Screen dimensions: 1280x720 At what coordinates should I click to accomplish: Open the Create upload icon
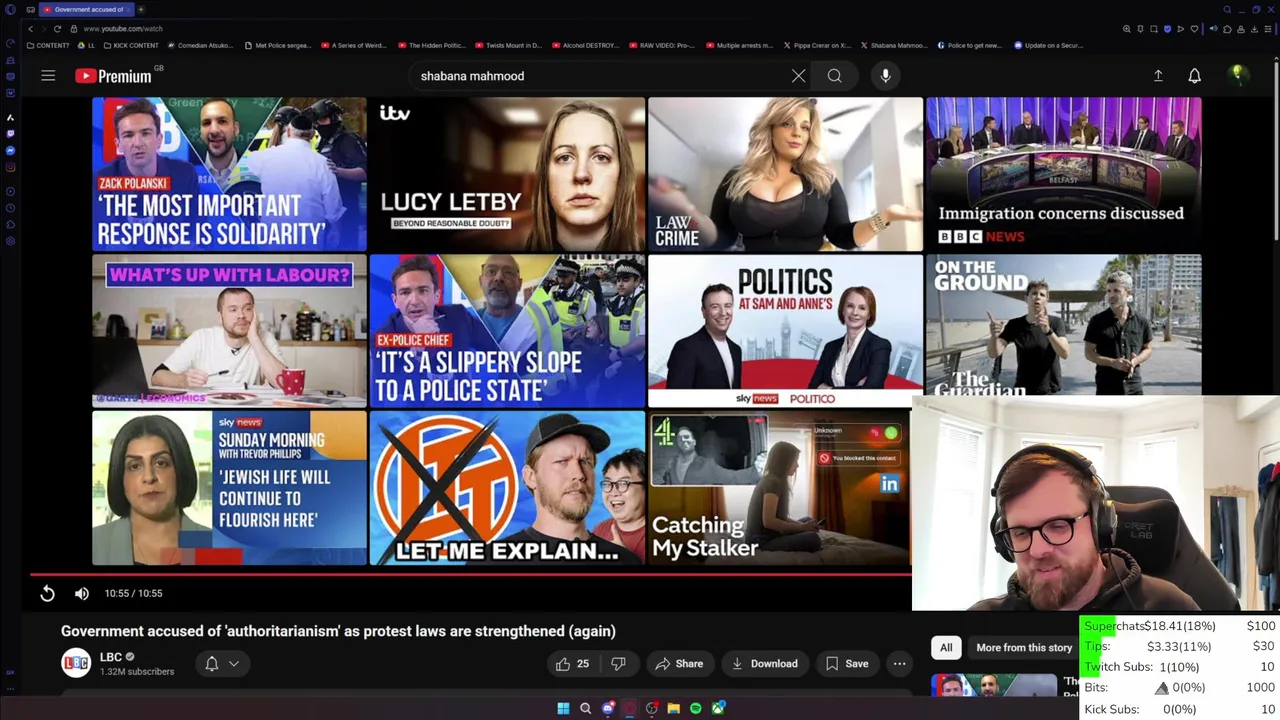[x=1158, y=76]
